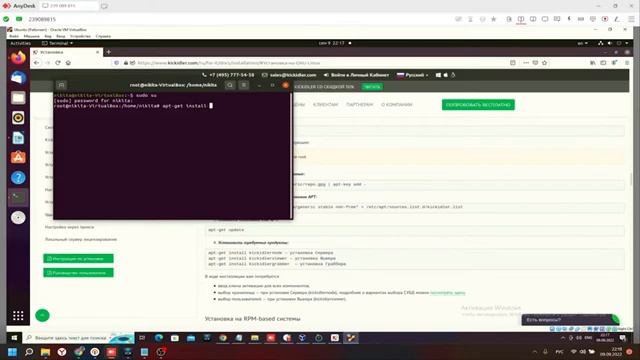Open Firefox from the Ubuntu dock
This screenshot has height=360, width=640.
18,58
